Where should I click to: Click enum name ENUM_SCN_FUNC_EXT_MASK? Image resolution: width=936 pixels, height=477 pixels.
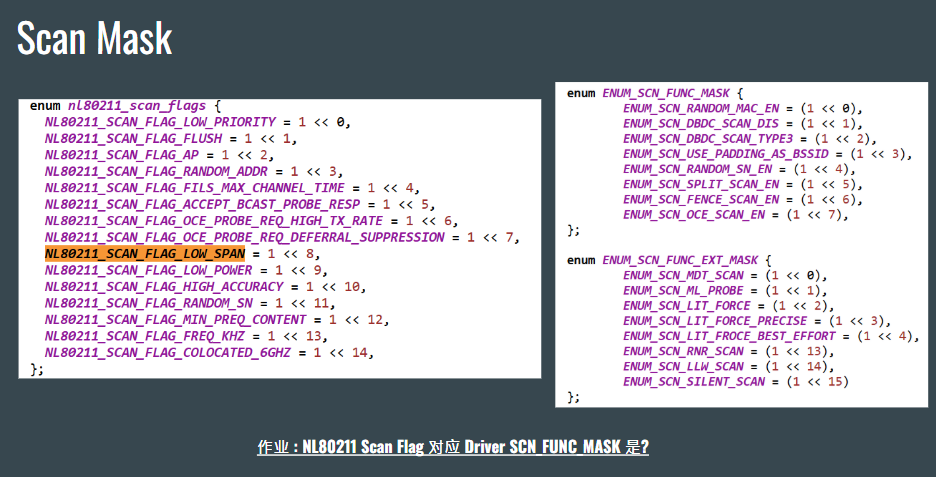coord(680,260)
